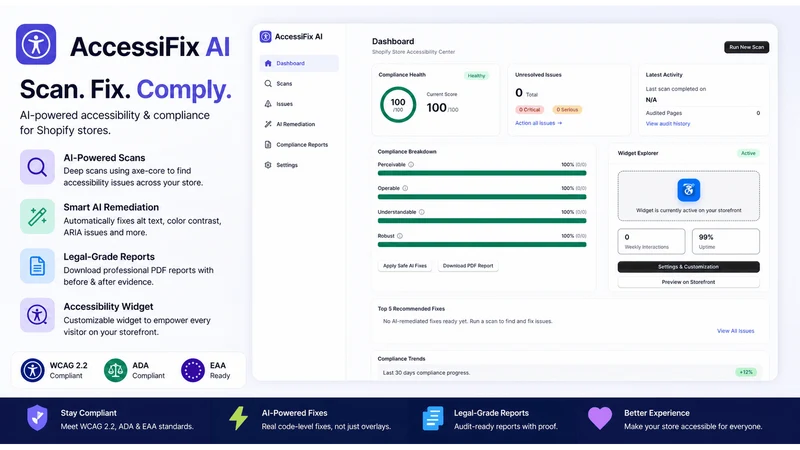
Task: Click the Weekly Interactions stat box
Action: (x=652, y=241)
